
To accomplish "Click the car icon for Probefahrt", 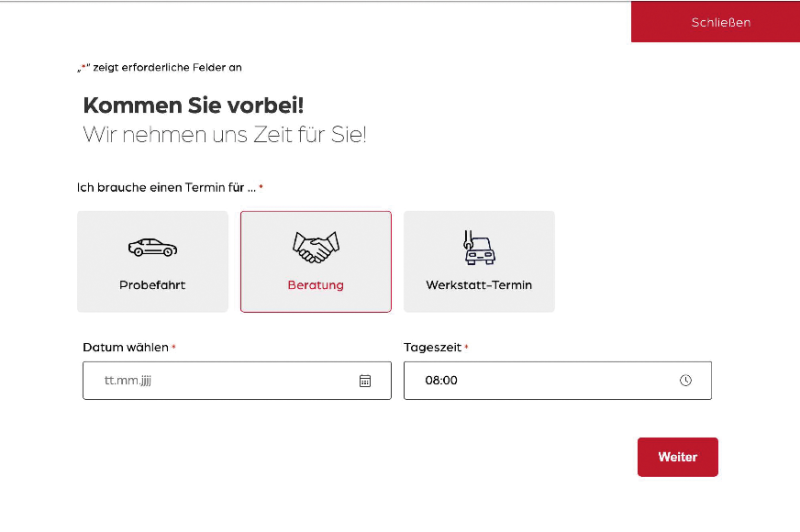I will [x=152, y=247].
